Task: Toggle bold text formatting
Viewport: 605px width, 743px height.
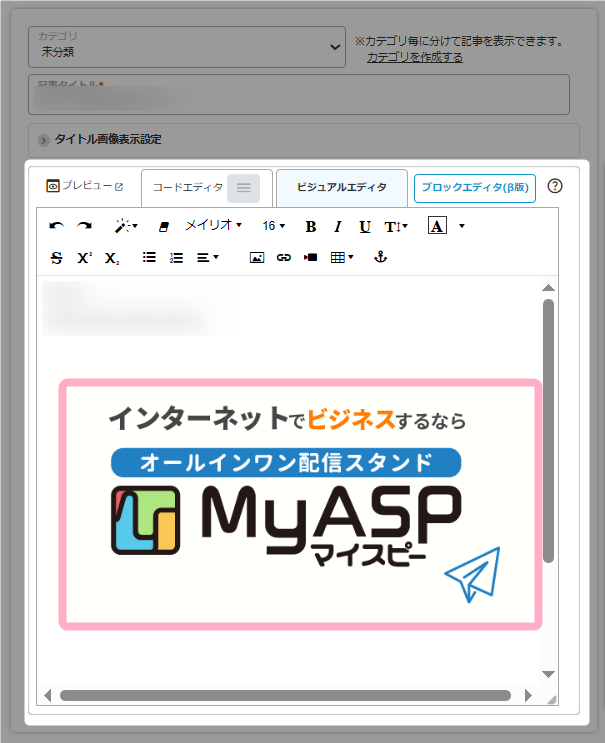Action: click(x=310, y=227)
